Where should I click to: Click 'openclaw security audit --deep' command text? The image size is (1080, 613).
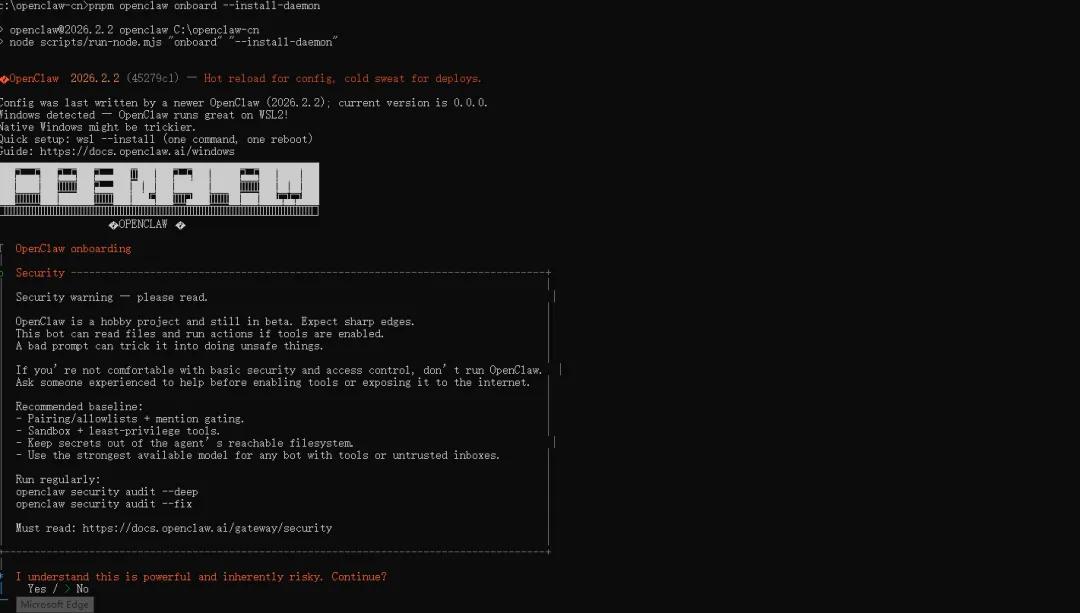pyautogui.click(x=107, y=492)
